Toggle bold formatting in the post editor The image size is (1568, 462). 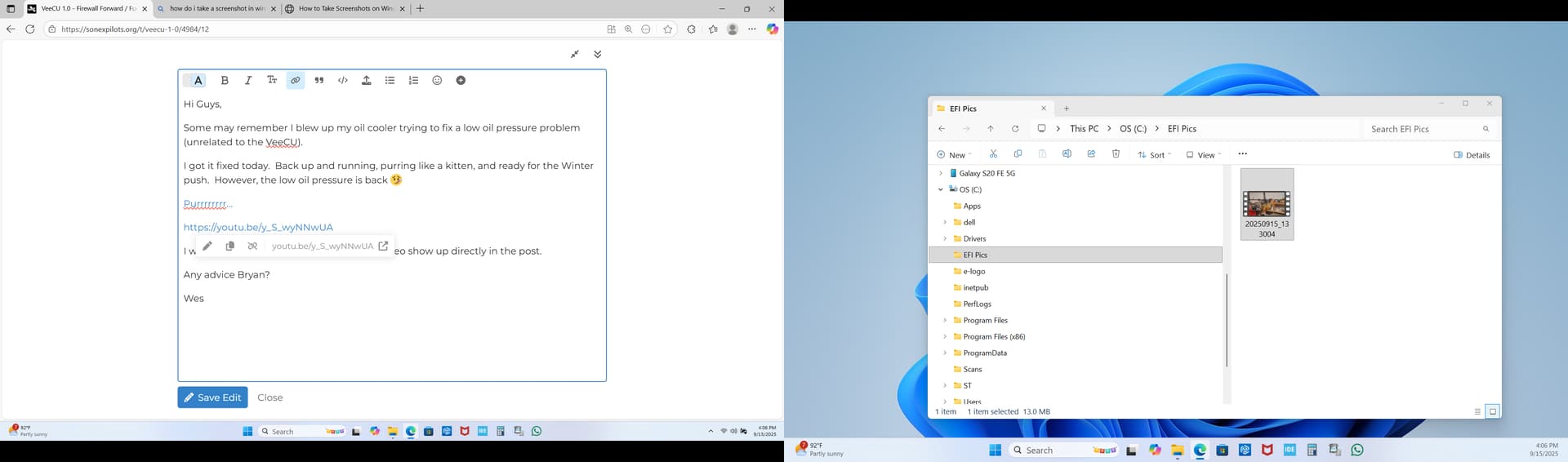pos(225,81)
